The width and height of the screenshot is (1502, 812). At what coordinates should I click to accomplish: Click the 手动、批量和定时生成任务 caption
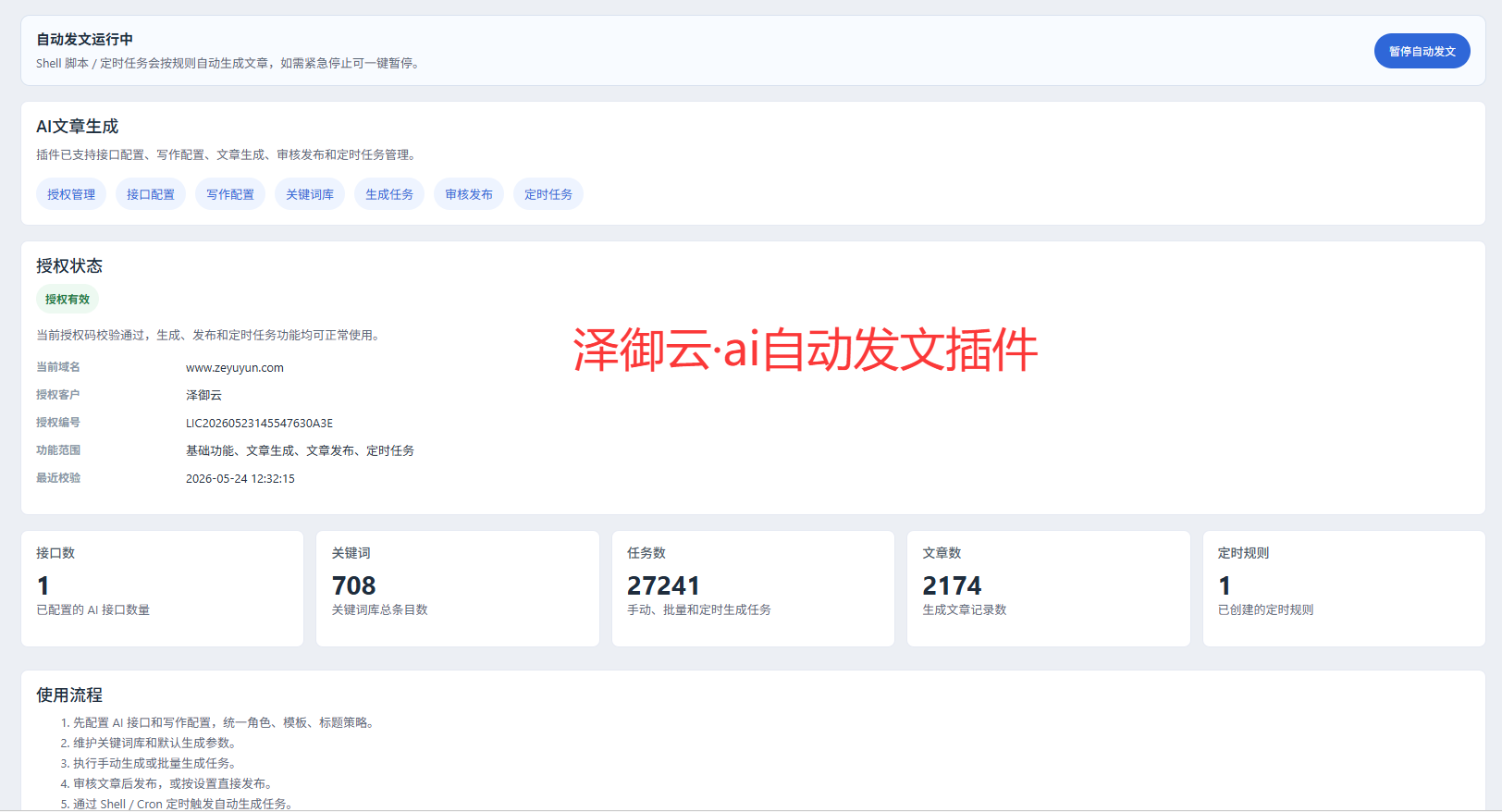click(x=699, y=610)
